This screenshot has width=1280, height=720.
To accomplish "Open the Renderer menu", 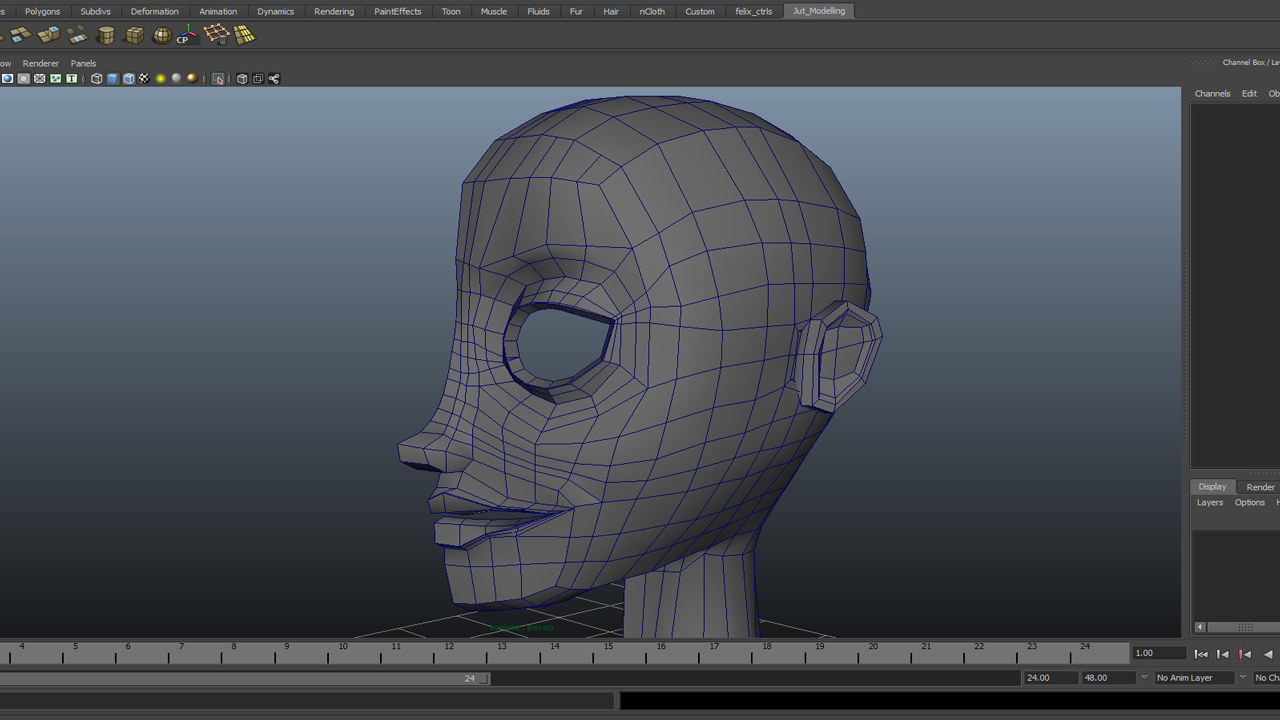I will point(40,63).
